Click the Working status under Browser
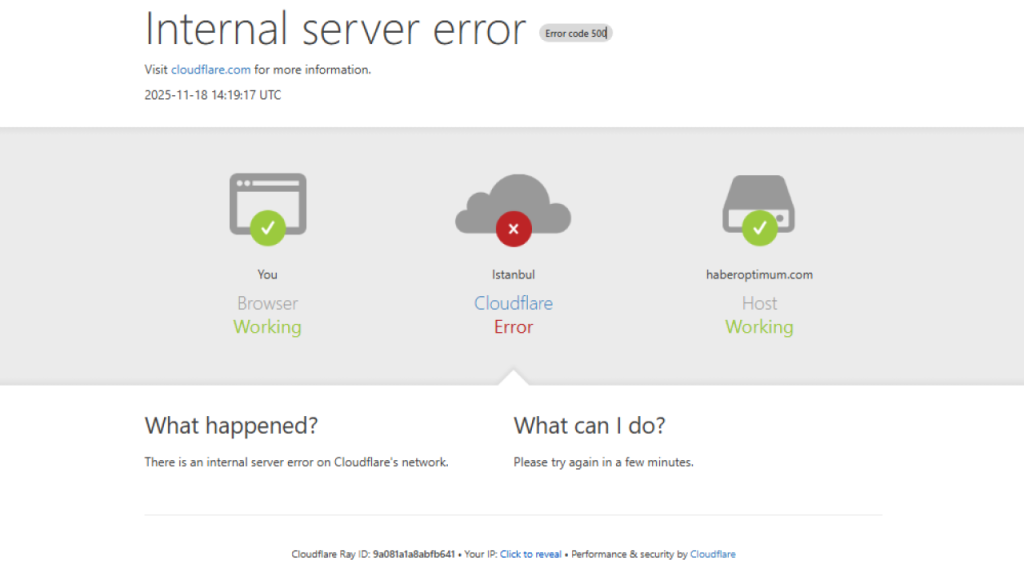 (x=267, y=327)
